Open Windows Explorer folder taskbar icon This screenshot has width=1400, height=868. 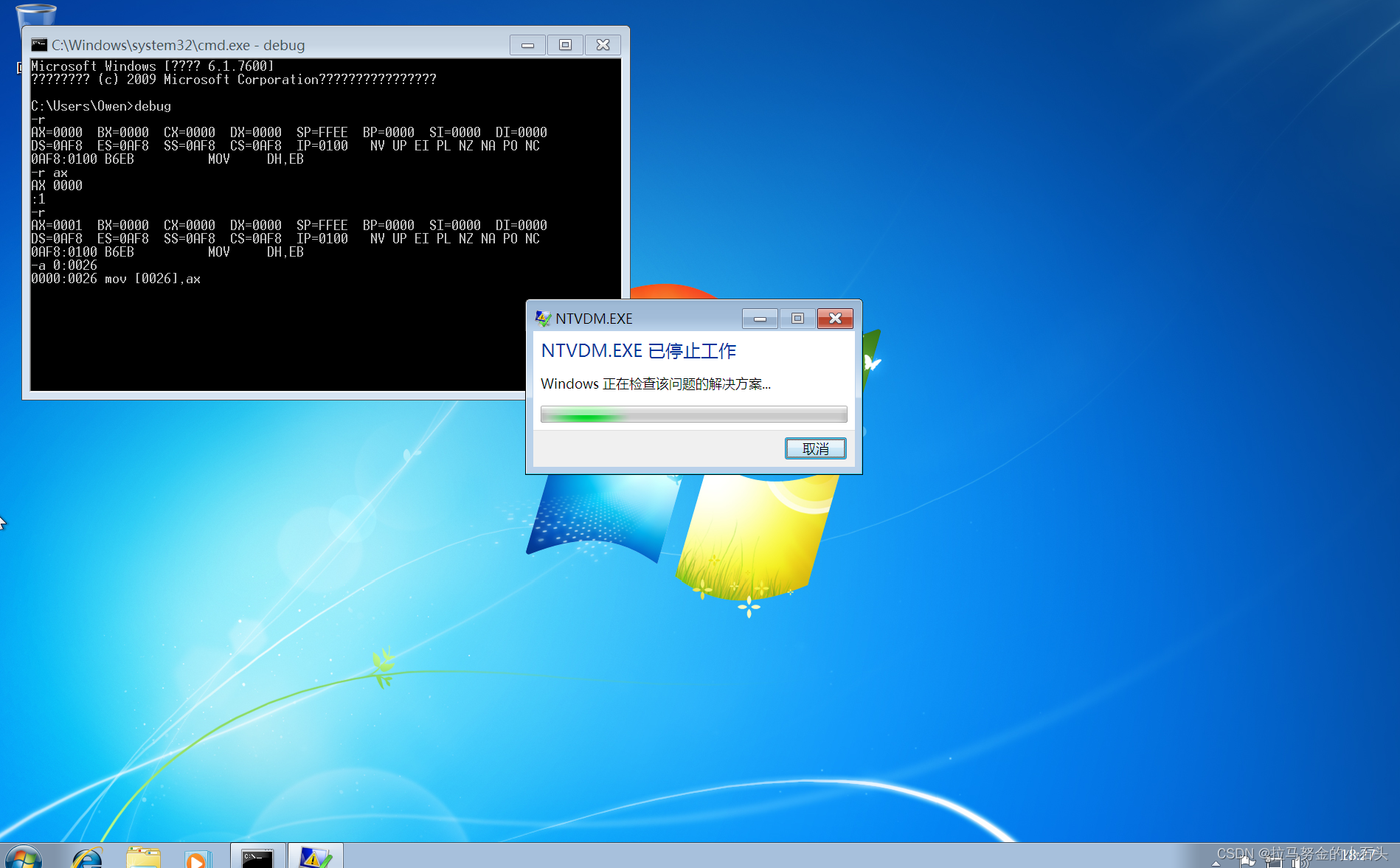pyautogui.click(x=143, y=858)
